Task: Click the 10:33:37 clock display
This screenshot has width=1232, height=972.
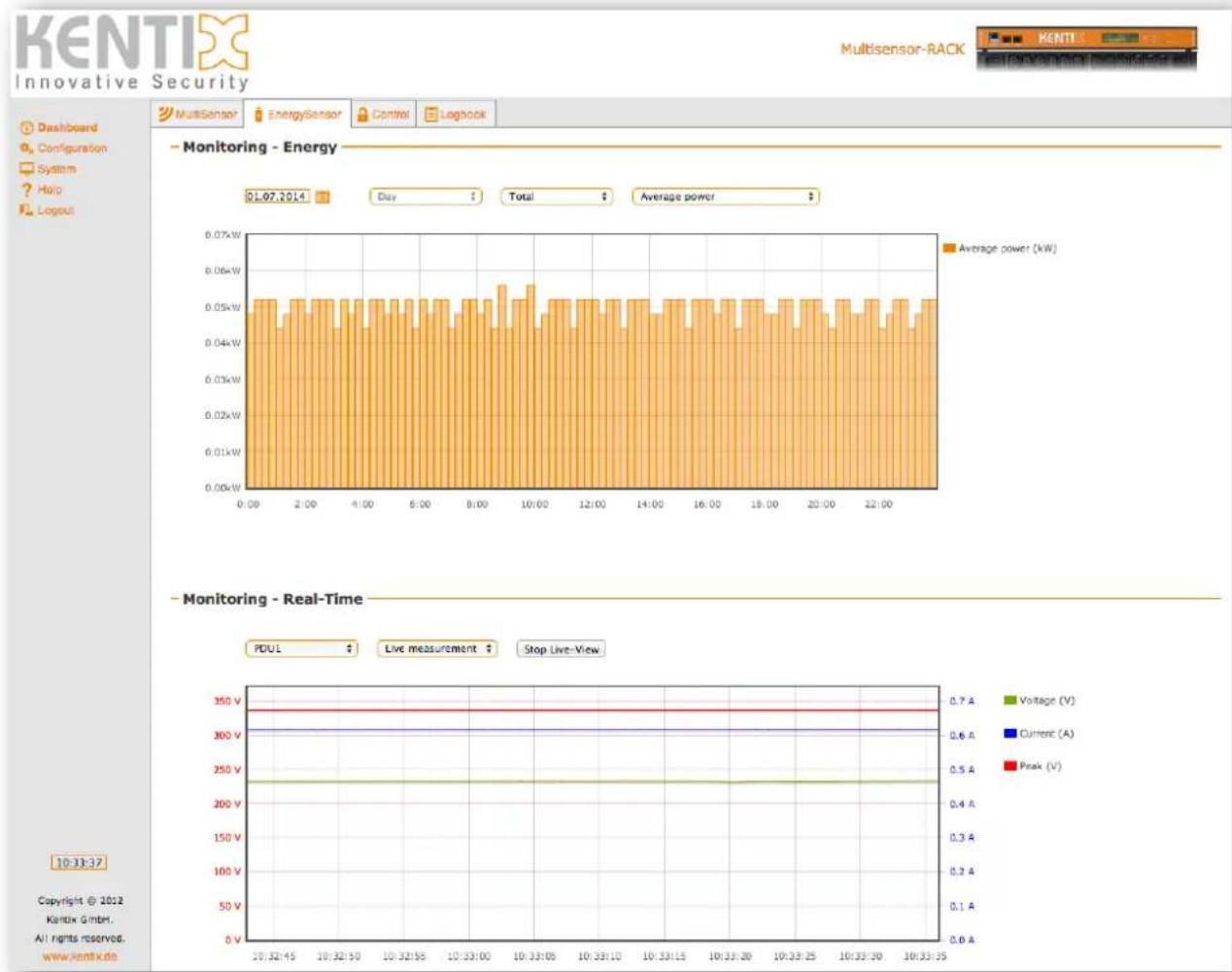Action: point(79,863)
